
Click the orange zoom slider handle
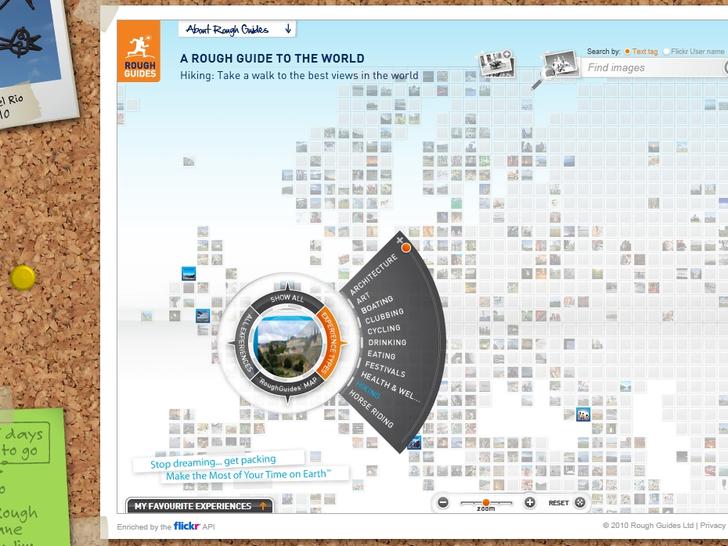point(486,502)
